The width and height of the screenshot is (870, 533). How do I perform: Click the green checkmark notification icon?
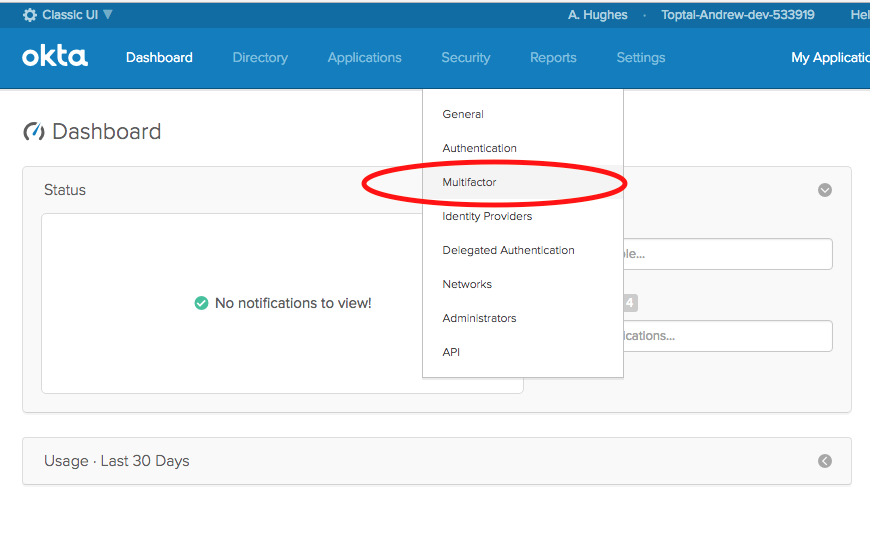point(201,303)
